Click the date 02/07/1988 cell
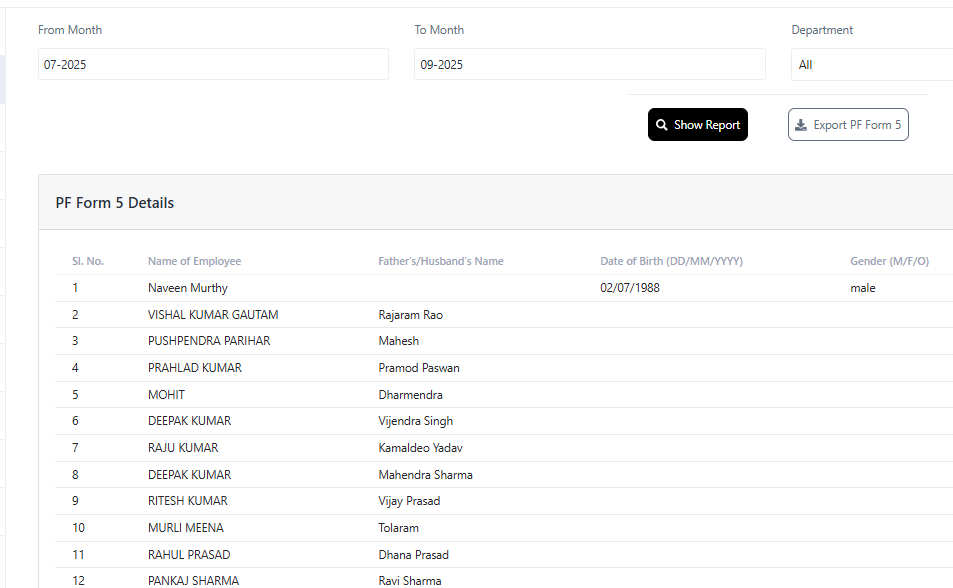This screenshot has height=588, width=953. (x=629, y=288)
